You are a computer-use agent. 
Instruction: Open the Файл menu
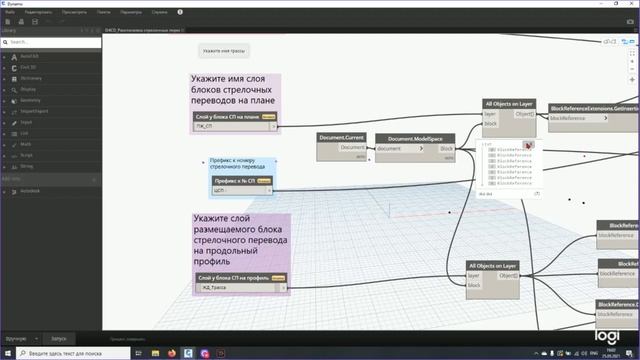(x=10, y=12)
